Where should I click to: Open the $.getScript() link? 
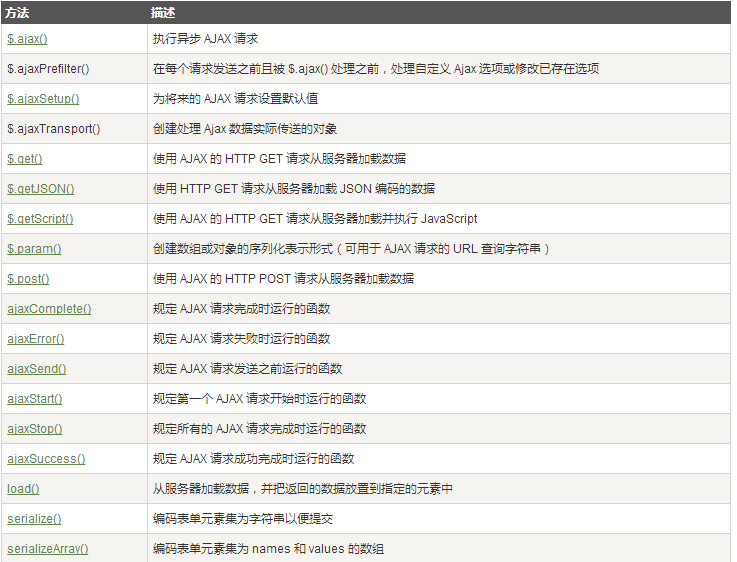tap(40, 219)
